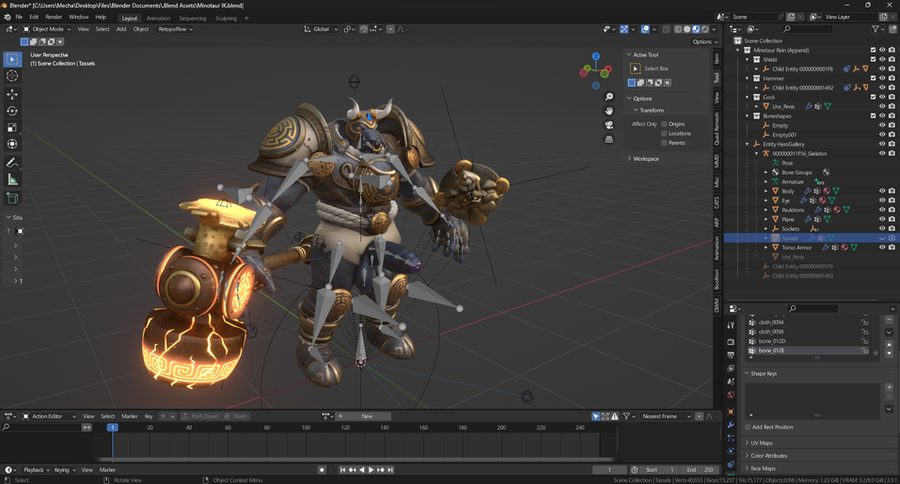The image size is (900, 484).
Task: Open the viewport Add menu
Action: click(x=121, y=29)
